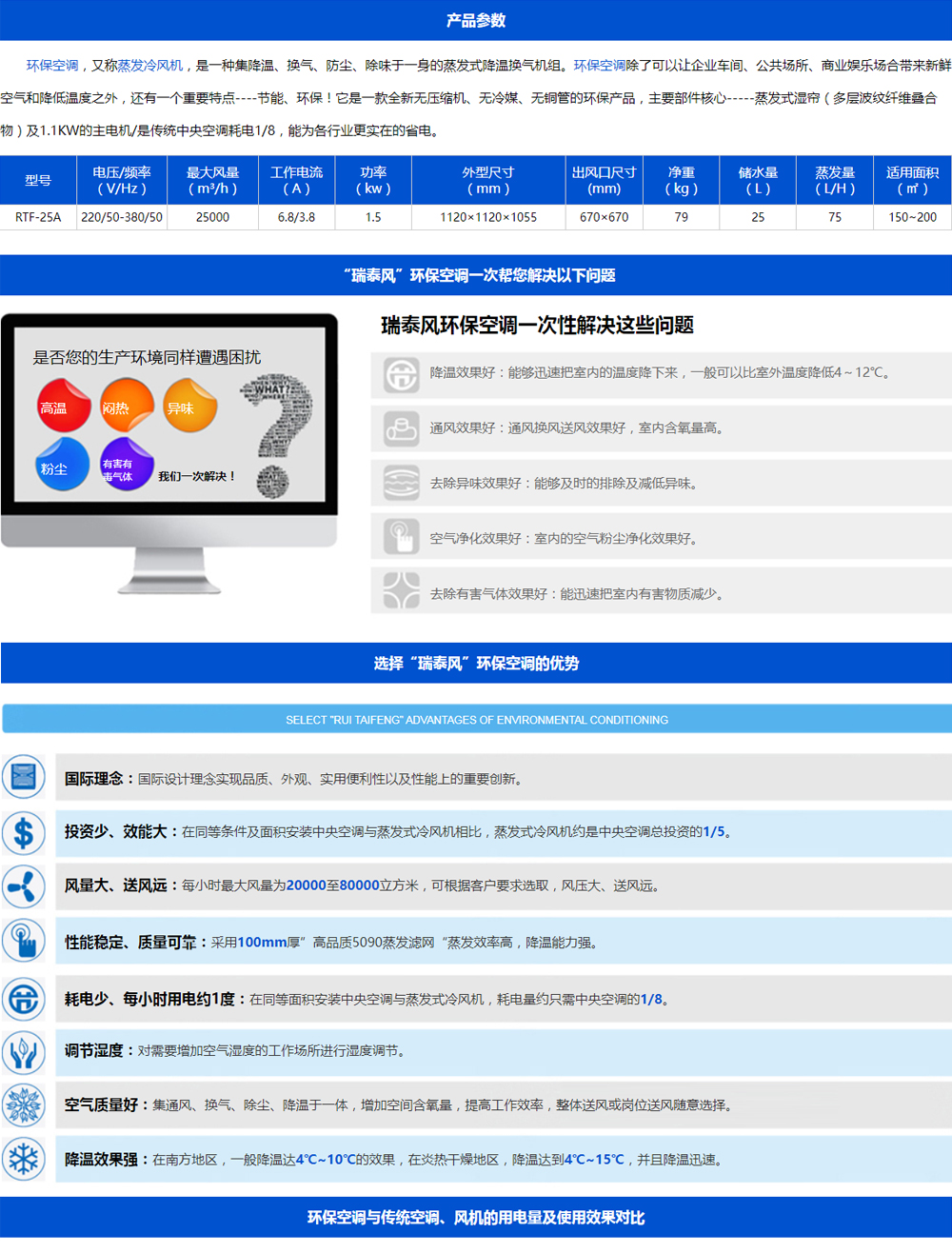Click the RTF-25A model cell in the table
Image resolution: width=952 pixels, height=1253 pixels.
pos(38,217)
